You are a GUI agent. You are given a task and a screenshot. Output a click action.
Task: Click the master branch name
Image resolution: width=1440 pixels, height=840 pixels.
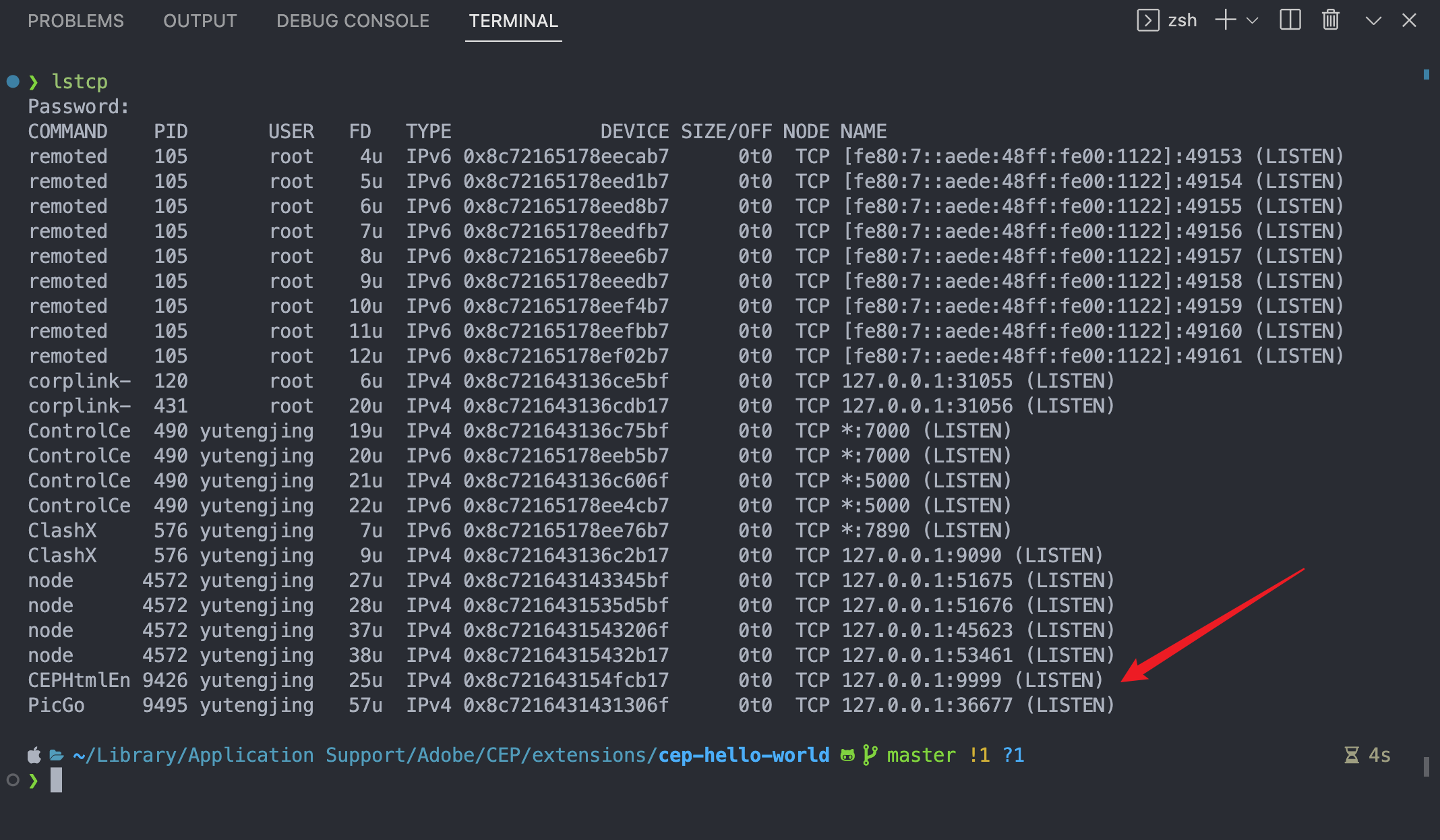[921, 755]
